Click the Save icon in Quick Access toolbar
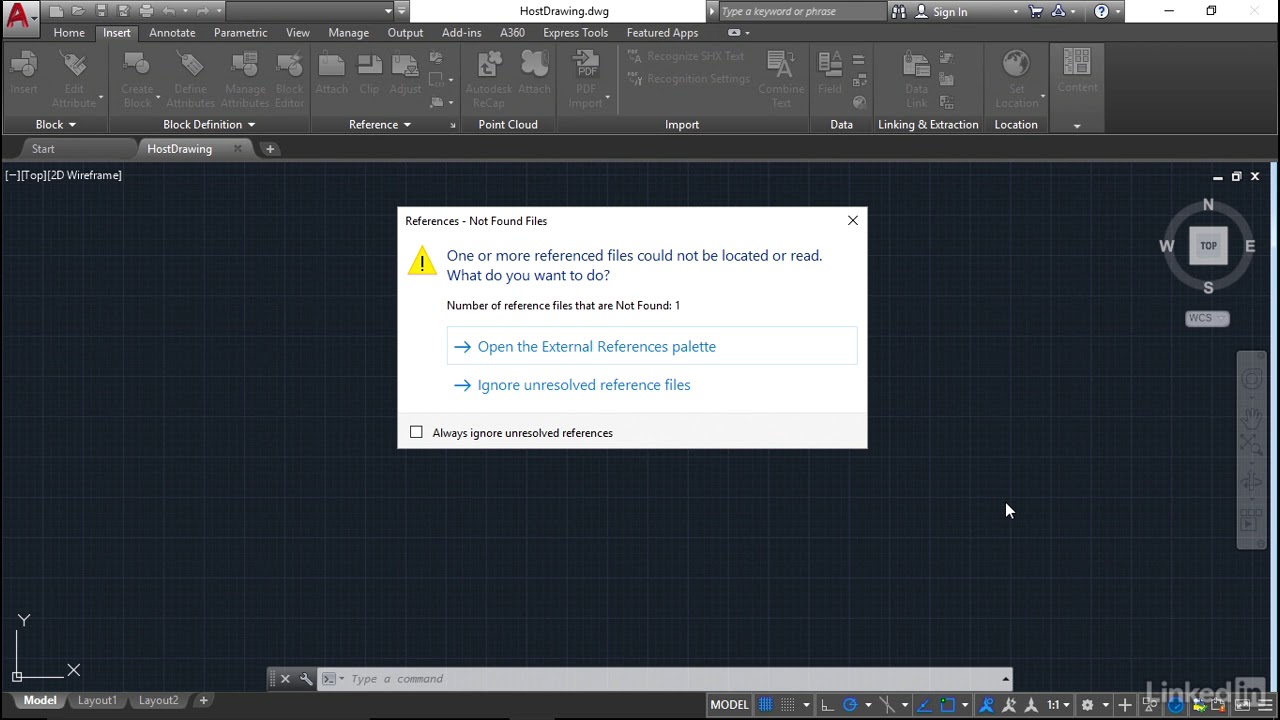 [x=101, y=11]
